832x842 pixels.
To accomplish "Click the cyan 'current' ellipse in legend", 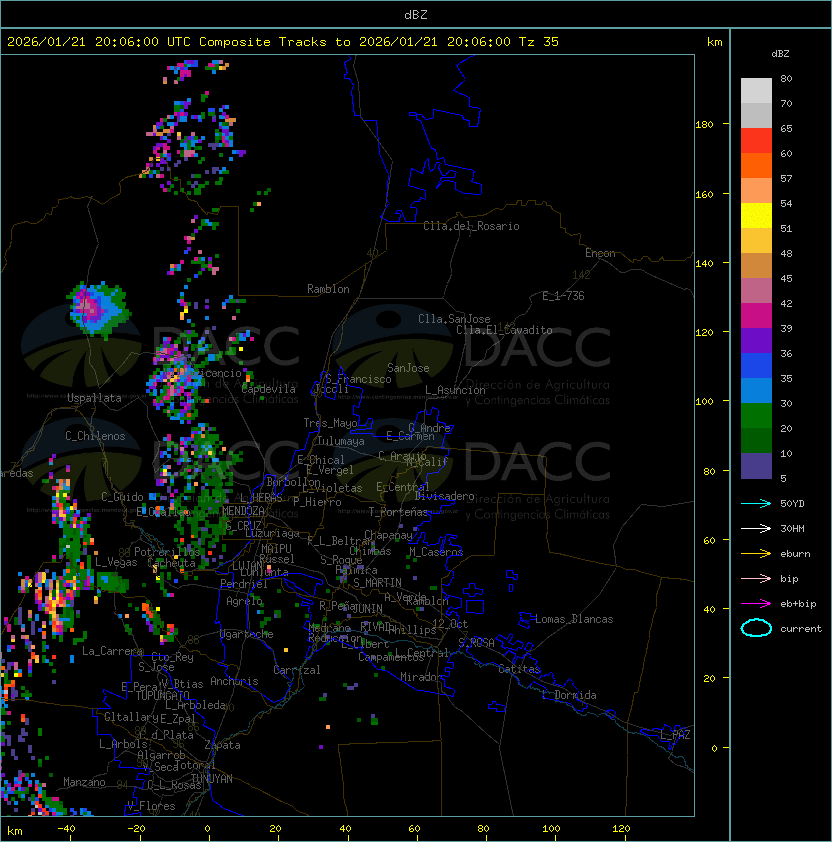I will click(756, 628).
